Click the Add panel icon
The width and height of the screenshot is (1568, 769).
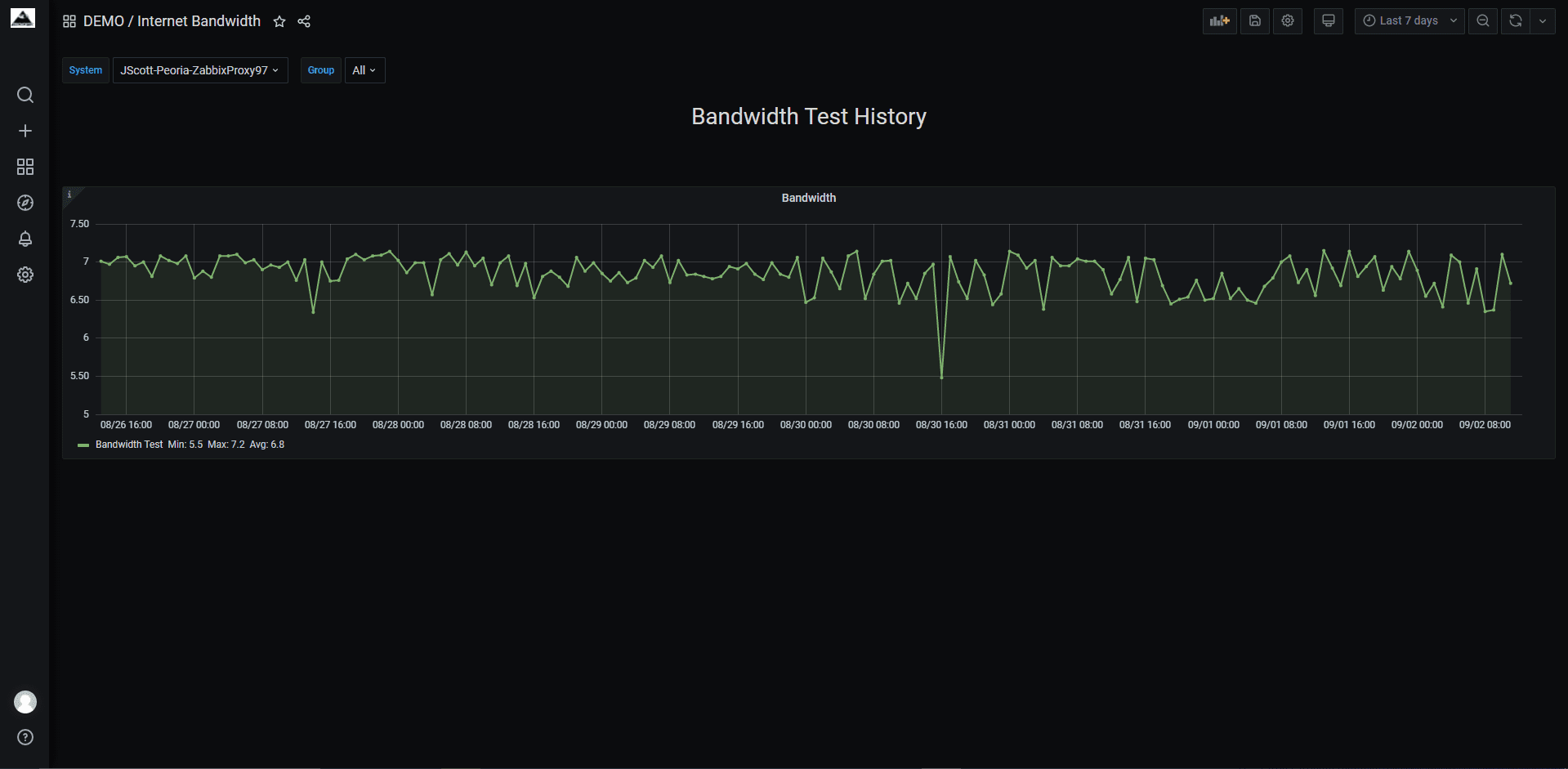[1219, 21]
